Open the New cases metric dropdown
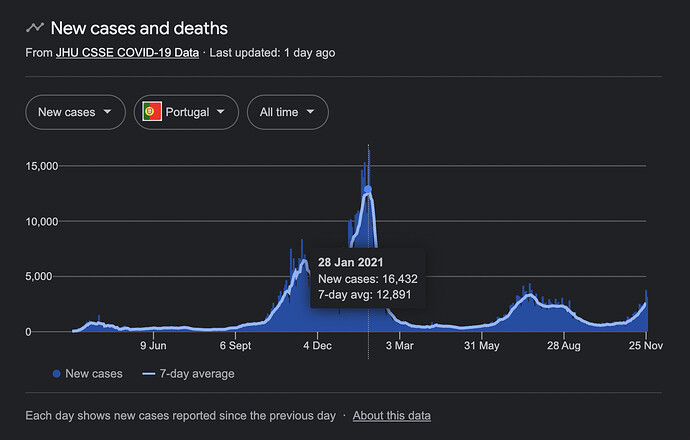The image size is (690, 440). pos(75,112)
